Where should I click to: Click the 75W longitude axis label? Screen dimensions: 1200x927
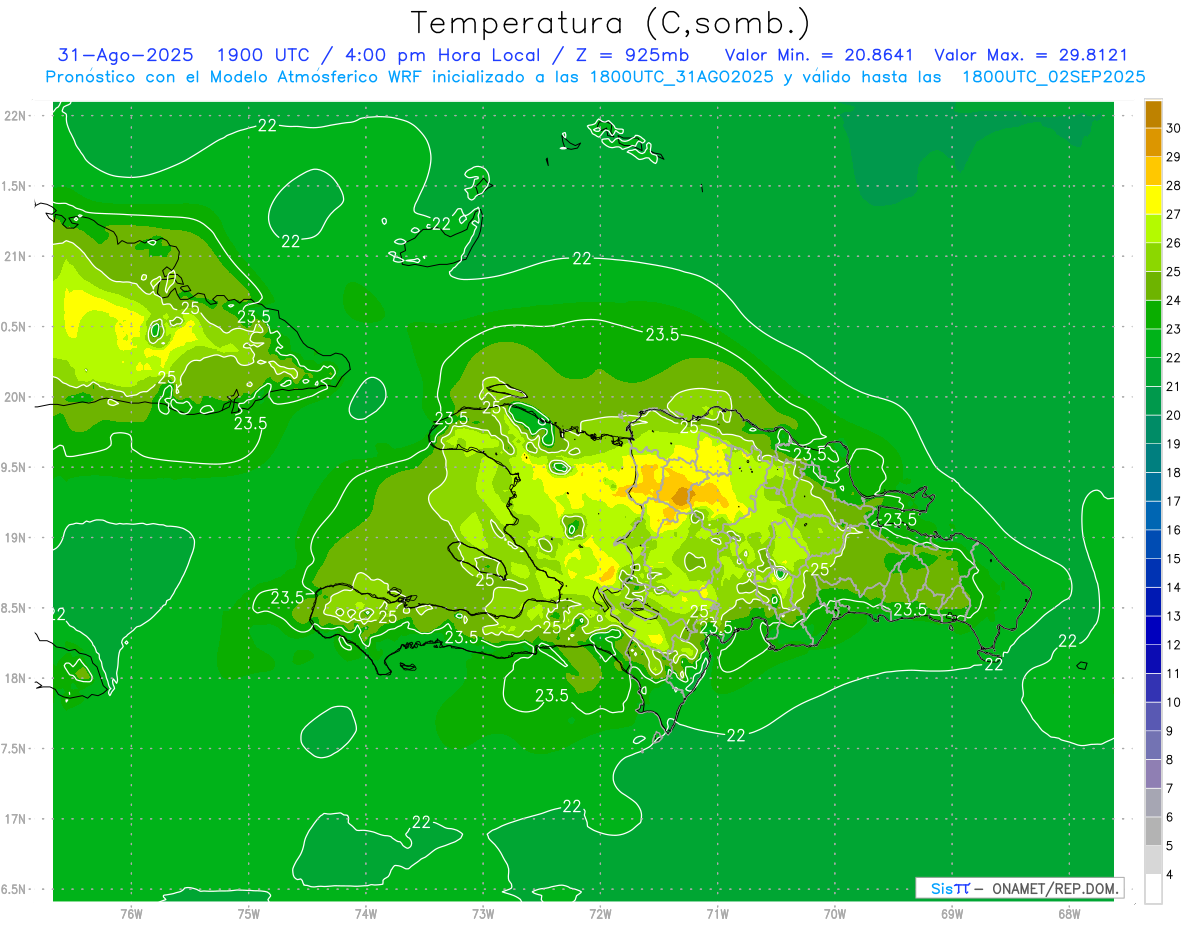coord(249,913)
